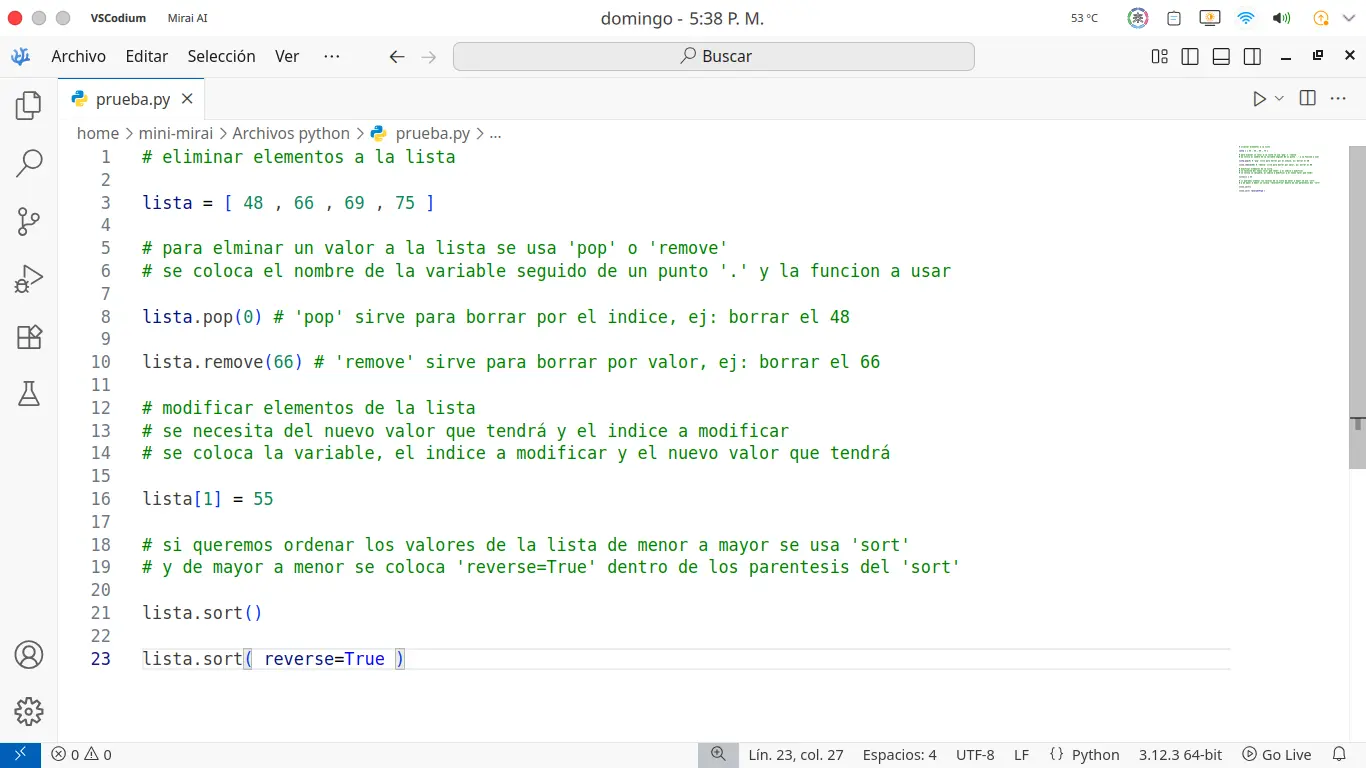Open the 'domingo - 5:38 P. M.' clock
Image resolution: width=1366 pixels, height=768 pixels.
pos(682,18)
